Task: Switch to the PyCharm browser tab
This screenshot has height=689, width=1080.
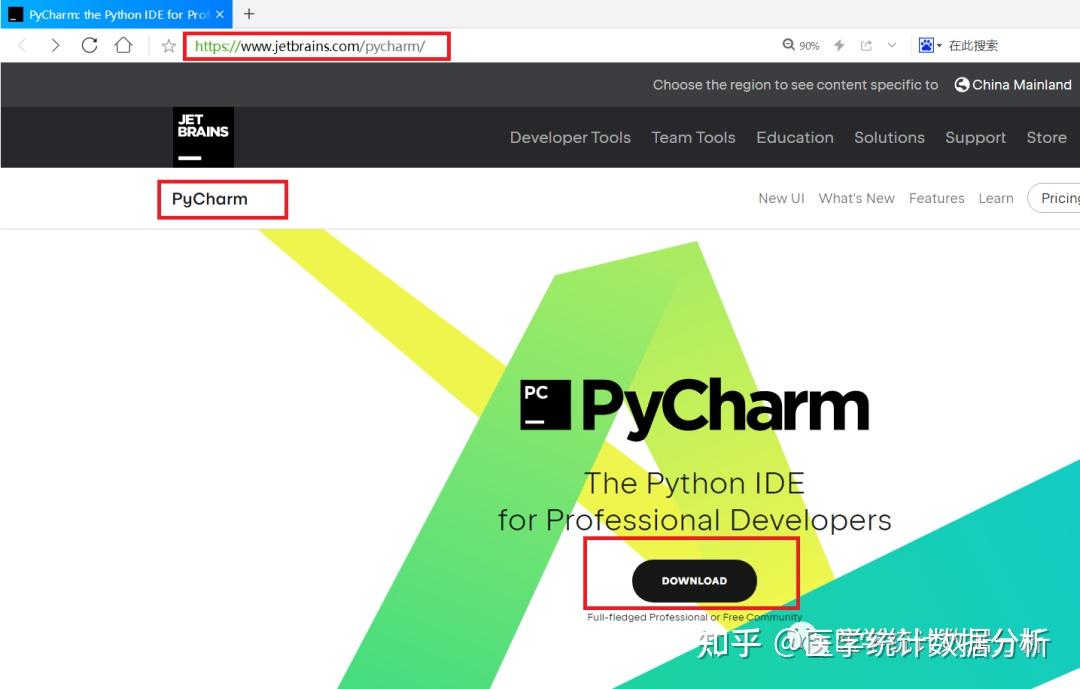Action: pyautogui.click(x=110, y=14)
